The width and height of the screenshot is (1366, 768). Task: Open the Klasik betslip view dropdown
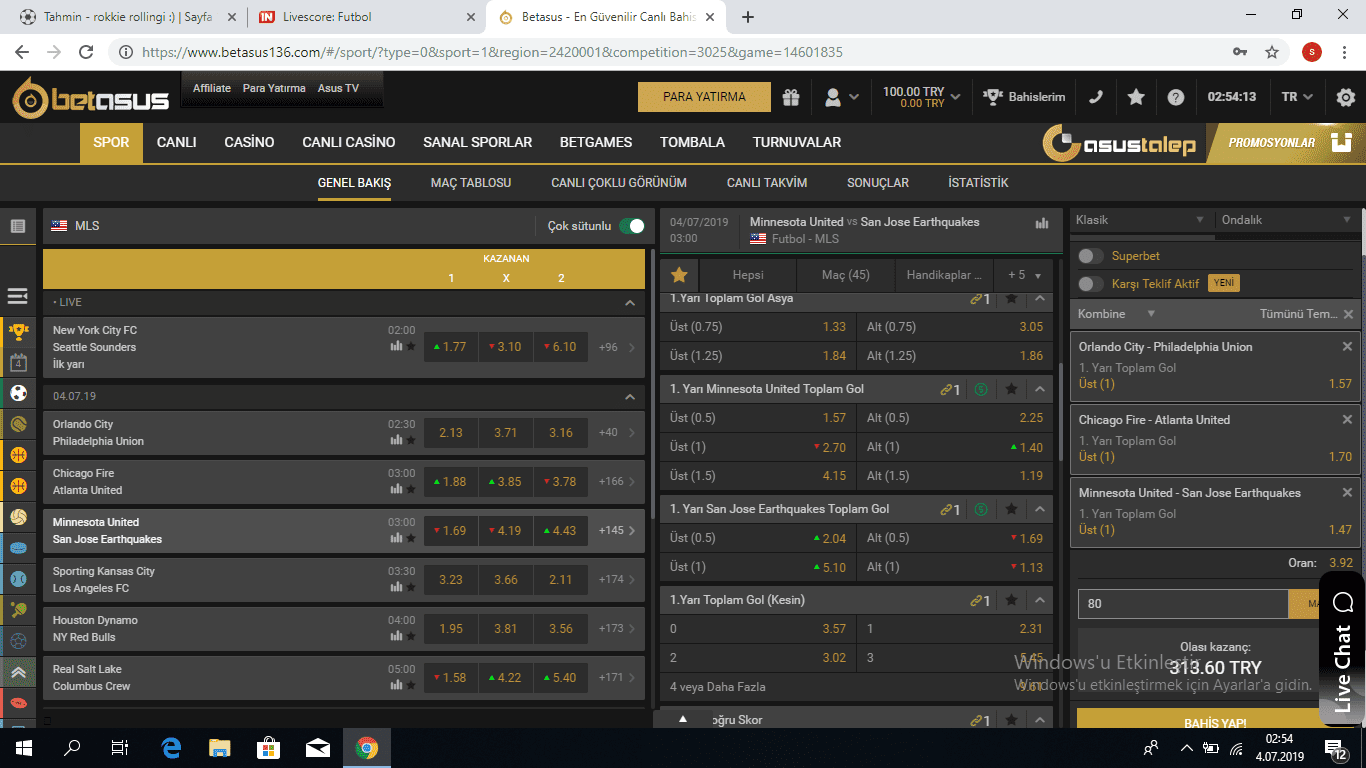click(x=1140, y=220)
